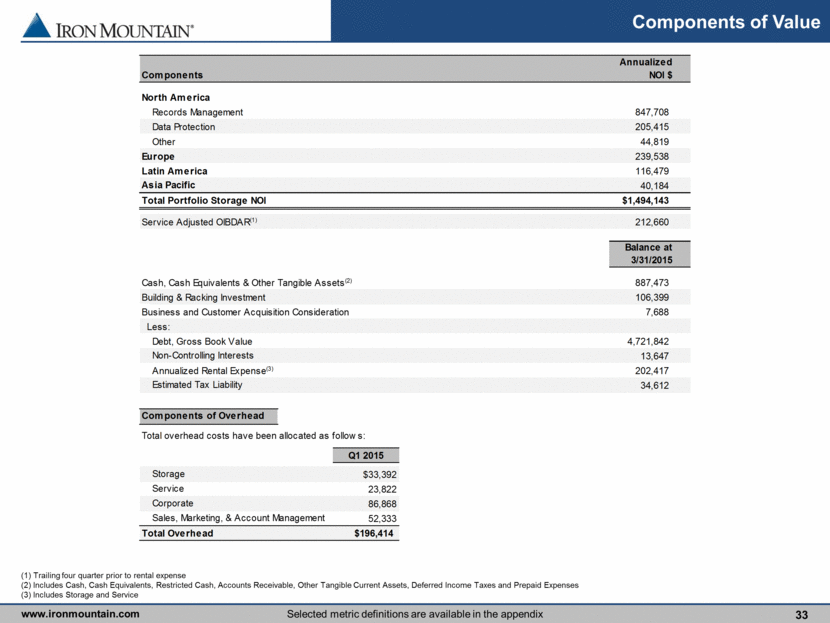Select the 'Components' column header
830x623 pixels.
172,75
